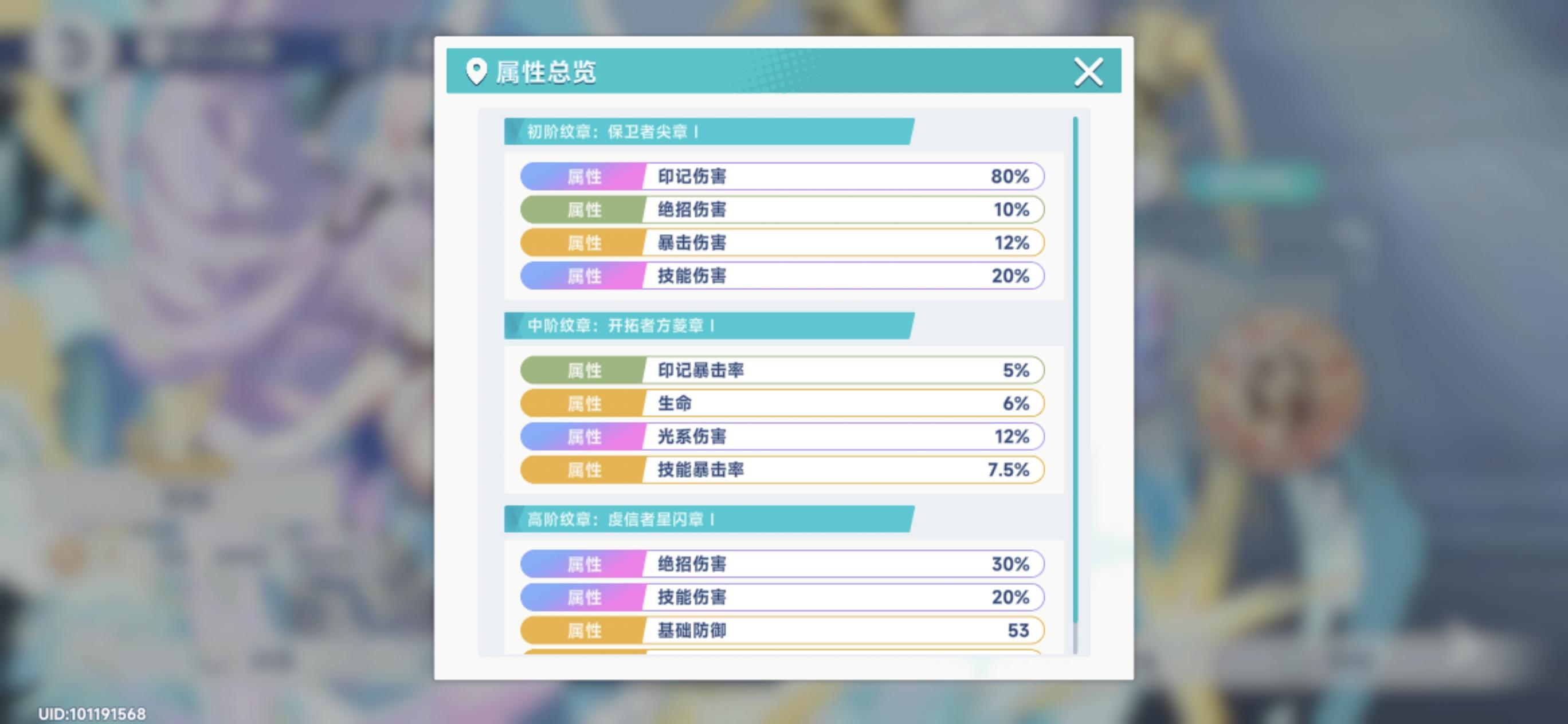Select the 技能暴击率 7.5% row
This screenshot has width=1568, height=724.
coord(782,470)
